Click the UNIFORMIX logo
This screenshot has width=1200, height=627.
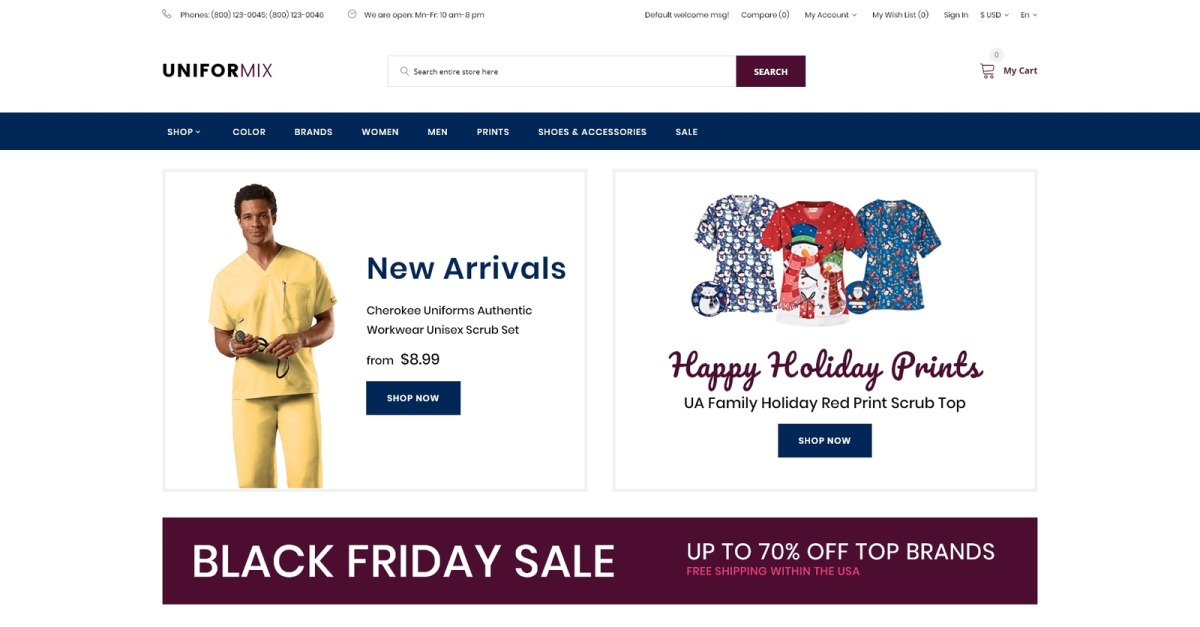point(217,71)
